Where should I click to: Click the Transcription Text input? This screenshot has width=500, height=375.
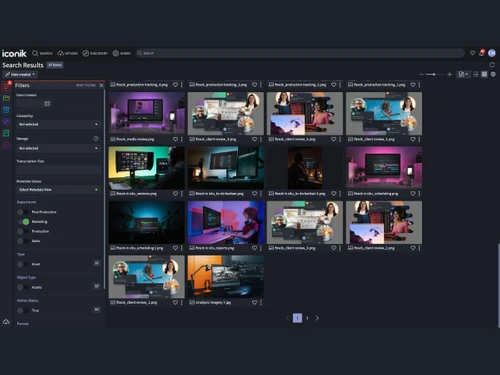tap(58, 170)
